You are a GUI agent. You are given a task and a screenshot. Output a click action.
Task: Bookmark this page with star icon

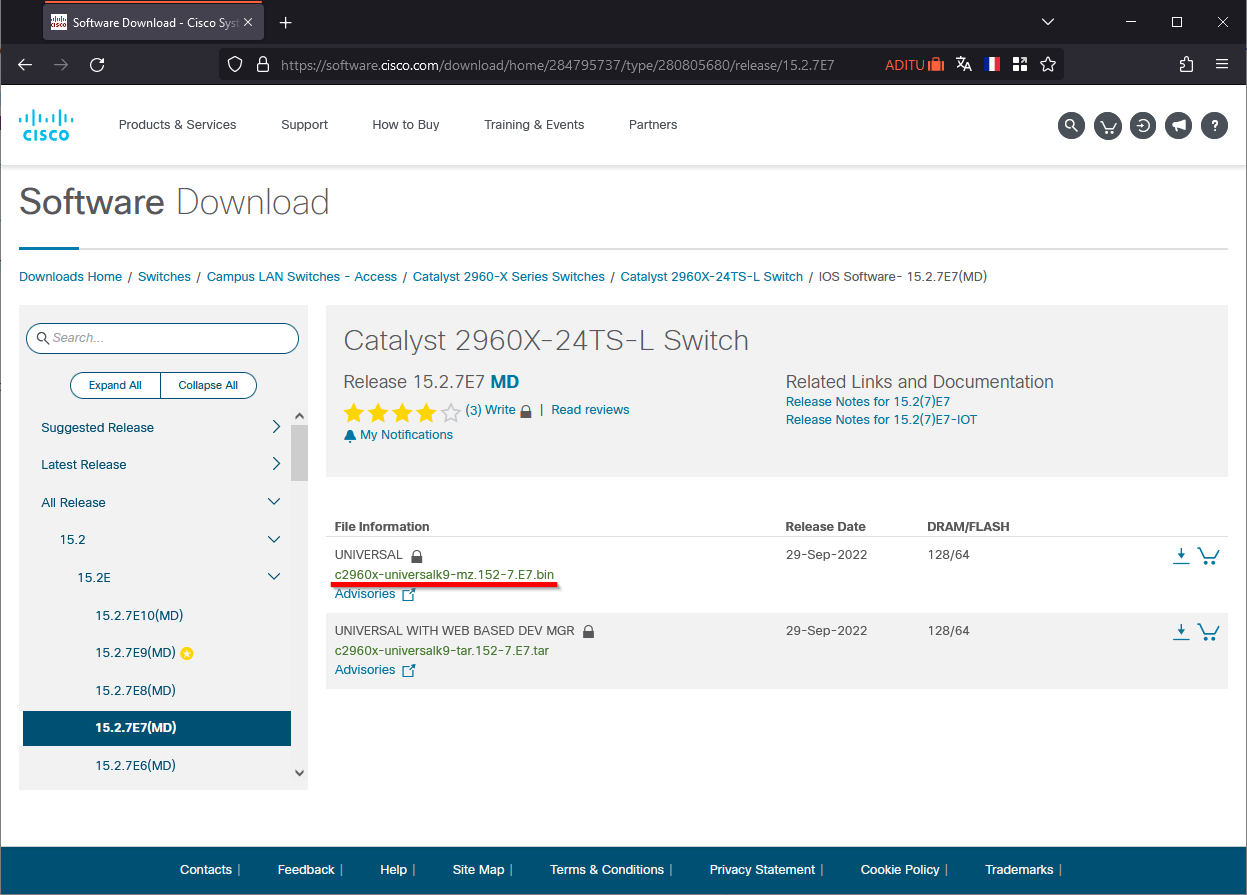coord(1048,64)
